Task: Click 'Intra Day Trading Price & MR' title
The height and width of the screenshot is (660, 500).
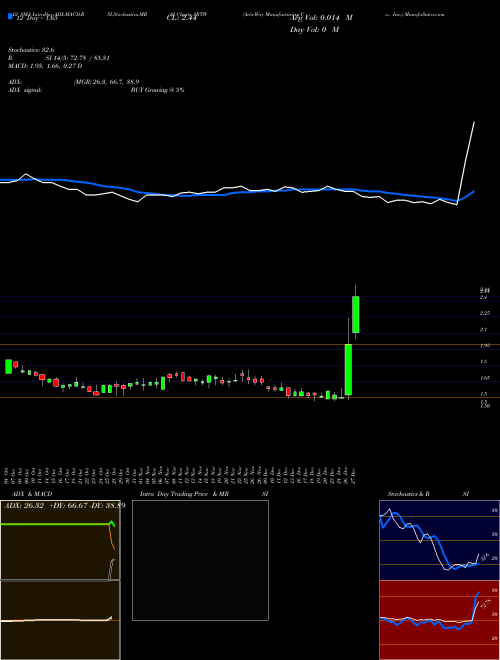Action: pos(185,494)
